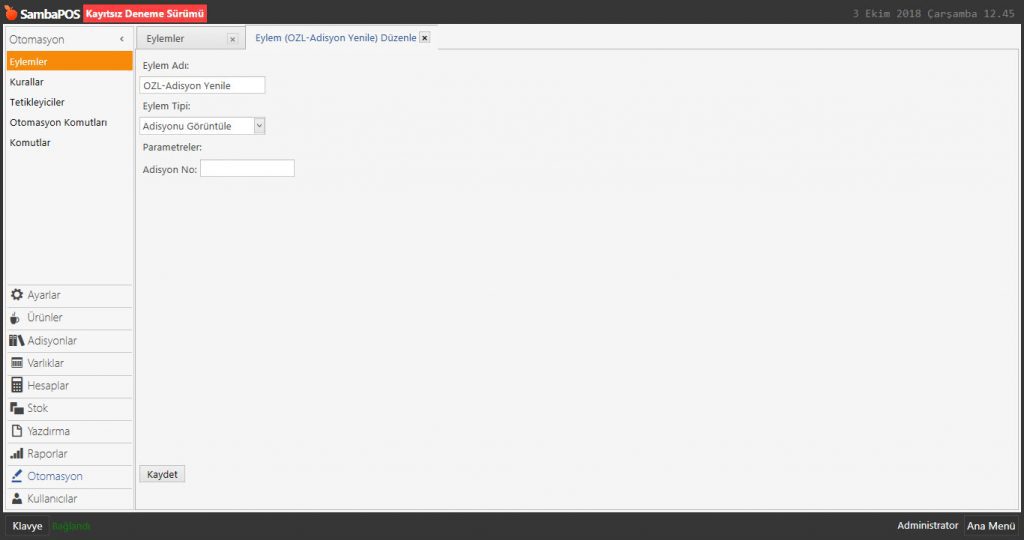The height and width of the screenshot is (540, 1024).
Task: Click the gear icon next to Ayarlar
Action: pos(17,295)
